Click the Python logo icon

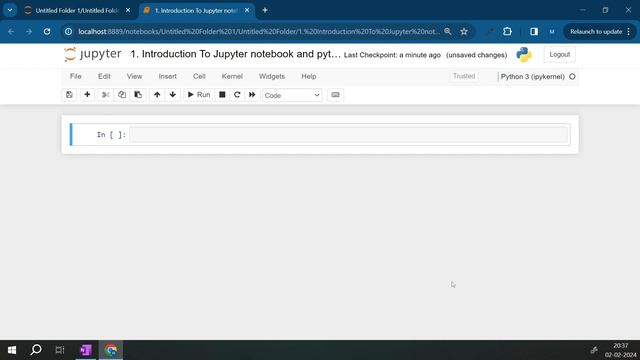click(x=524, y=54)
